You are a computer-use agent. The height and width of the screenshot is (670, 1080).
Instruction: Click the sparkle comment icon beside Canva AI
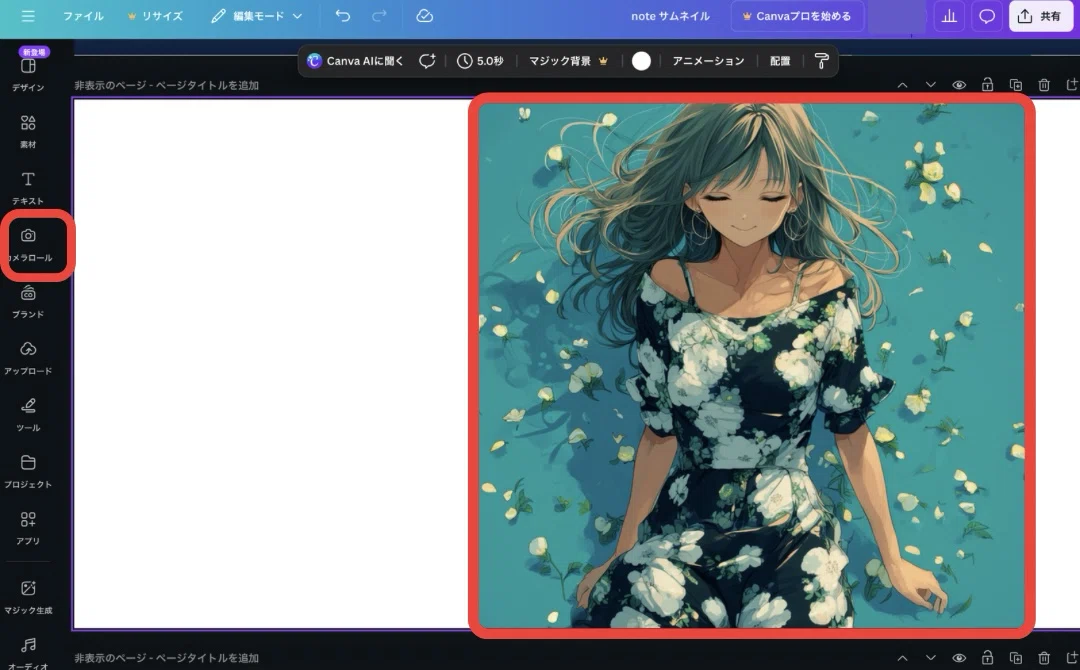(427, 61)
